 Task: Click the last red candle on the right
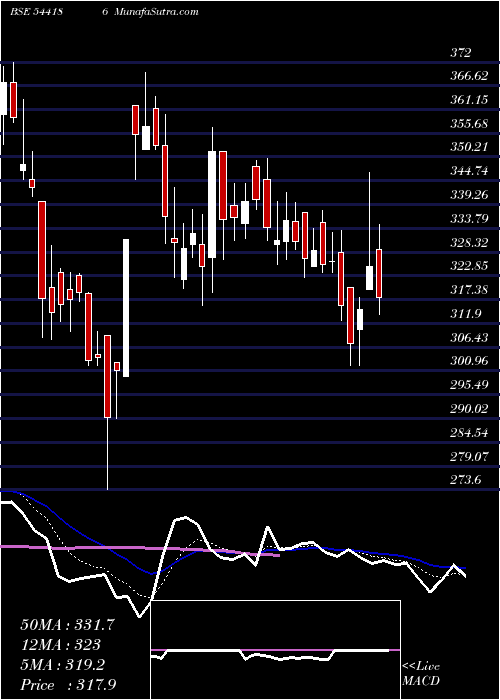(x=379, y=273)
